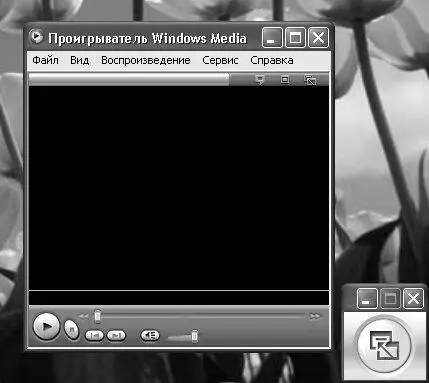Click the Play button in player controls
This screenshot has width=429, height=383.
[46, 327]
